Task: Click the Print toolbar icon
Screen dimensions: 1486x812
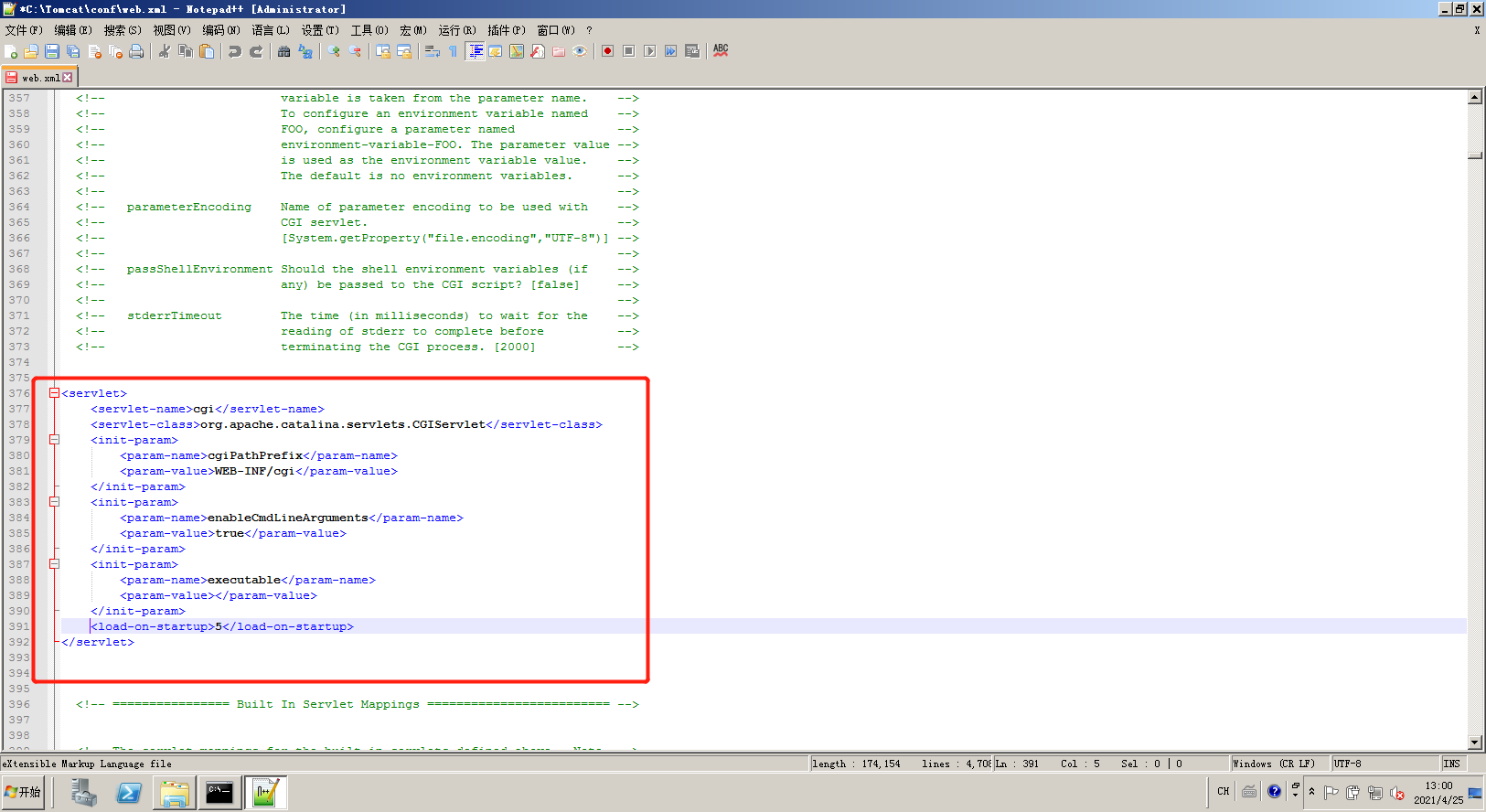Action: [136, 51]
